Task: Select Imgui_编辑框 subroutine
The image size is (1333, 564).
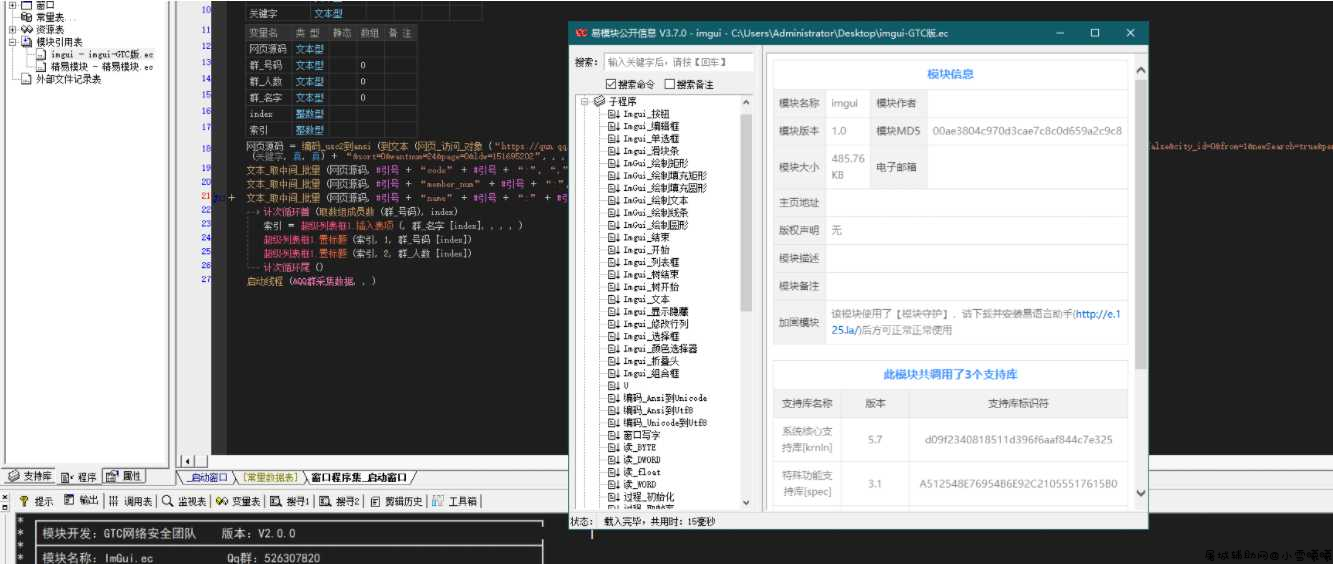Action: pyautogui.click(x=651, y=126)
